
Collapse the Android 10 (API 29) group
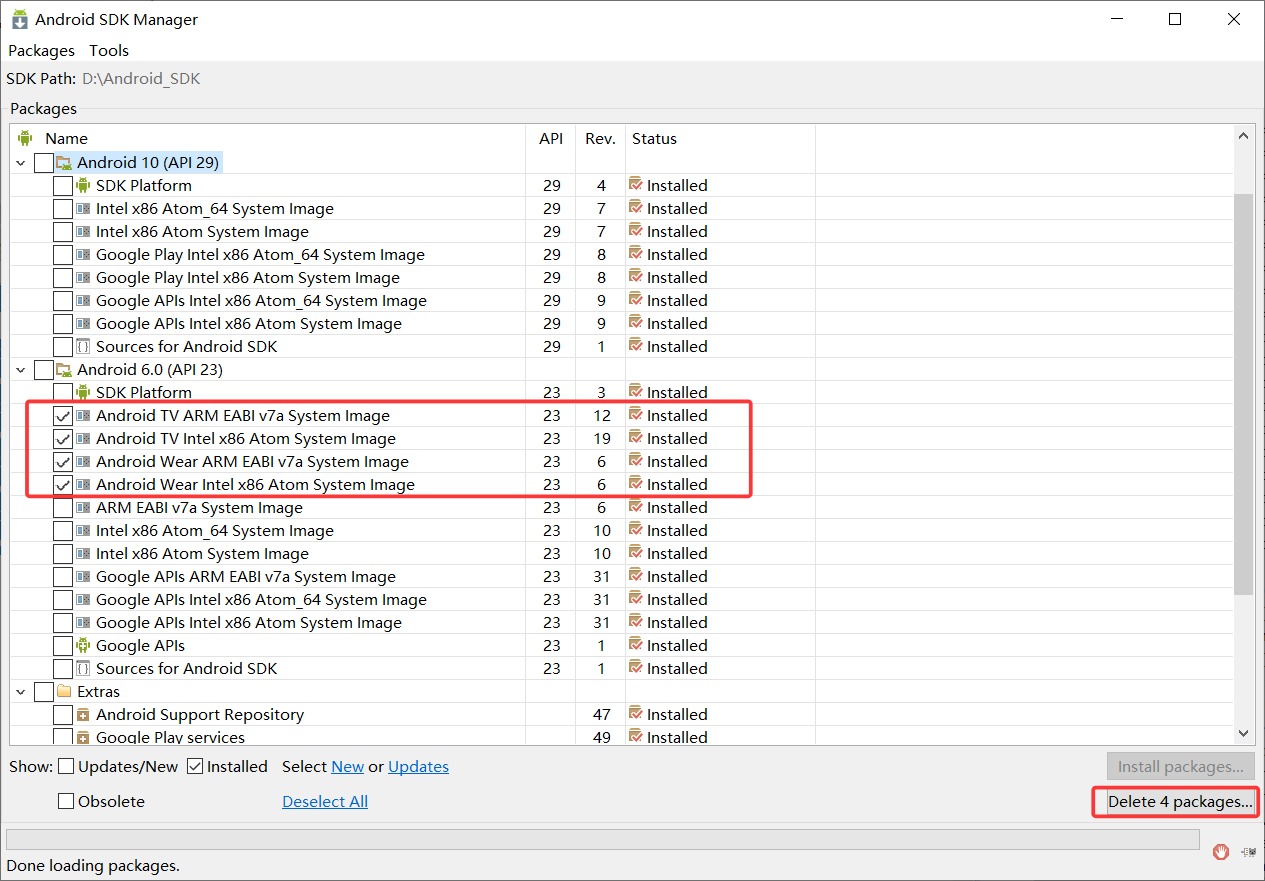point(21,162)
